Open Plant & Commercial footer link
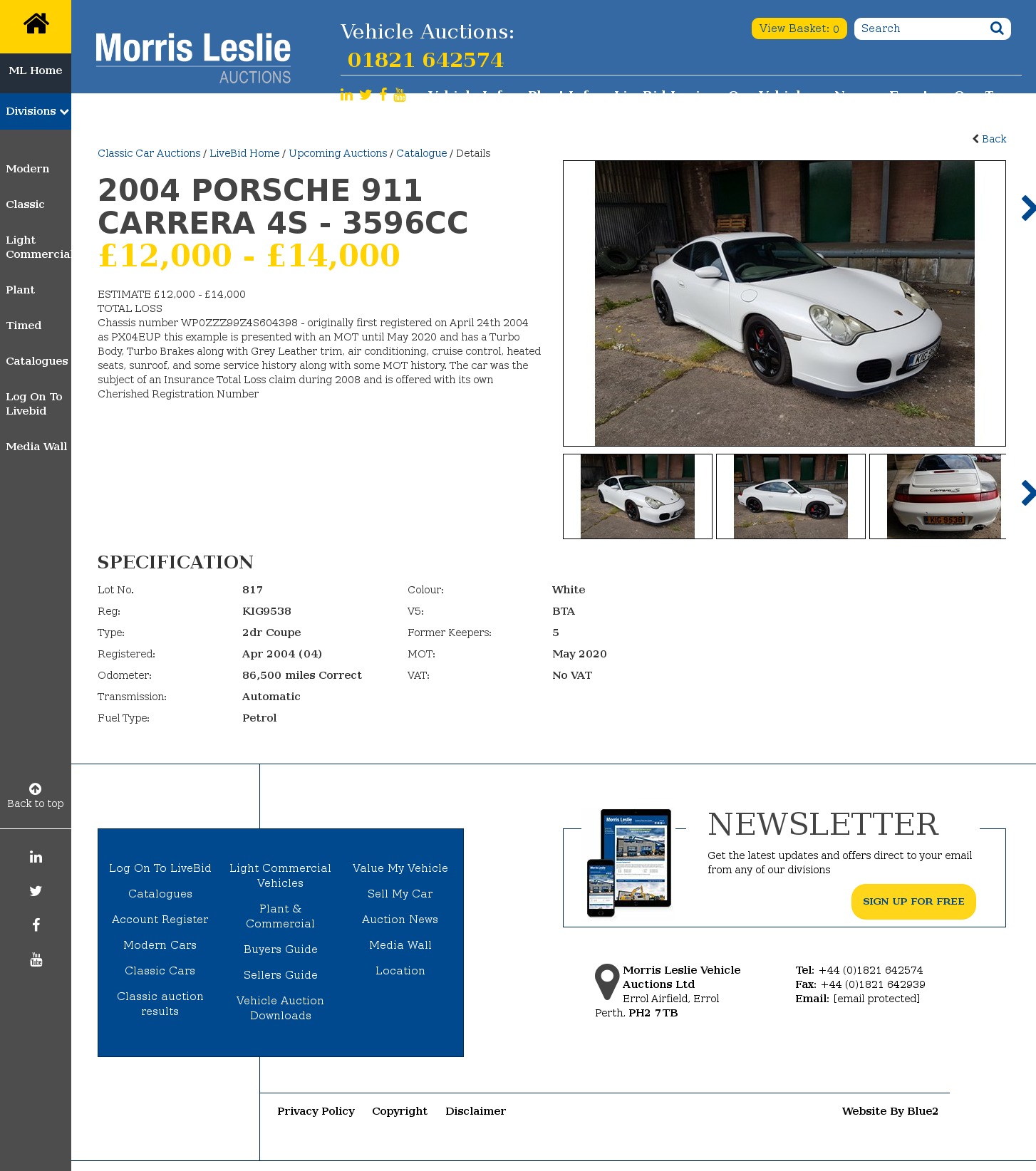Screen dimensions: 1036x1171 [x=281, y=916]
